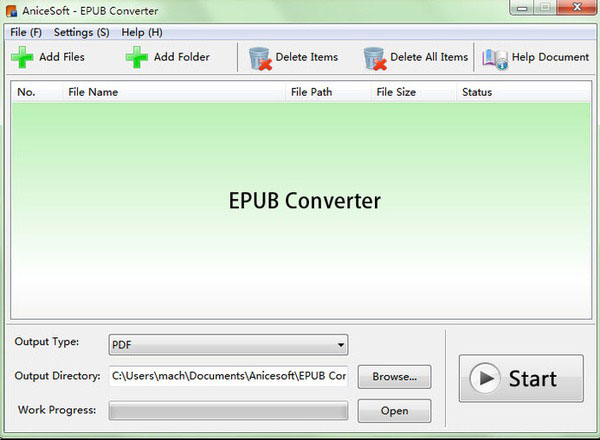
Task: Sort by the File Size column header
Action: coord(413,92)
